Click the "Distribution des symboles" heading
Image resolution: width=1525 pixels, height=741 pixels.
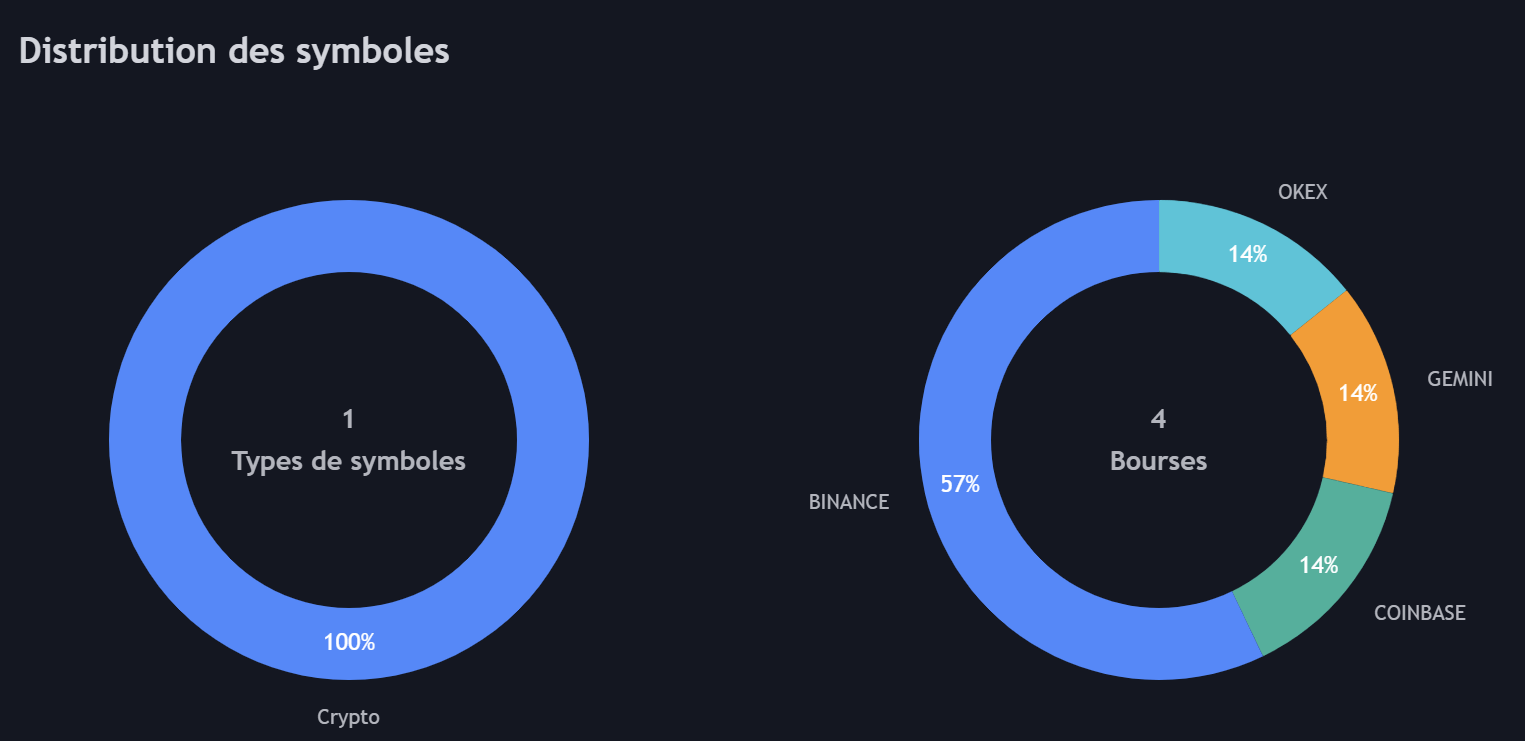[234, 51]
